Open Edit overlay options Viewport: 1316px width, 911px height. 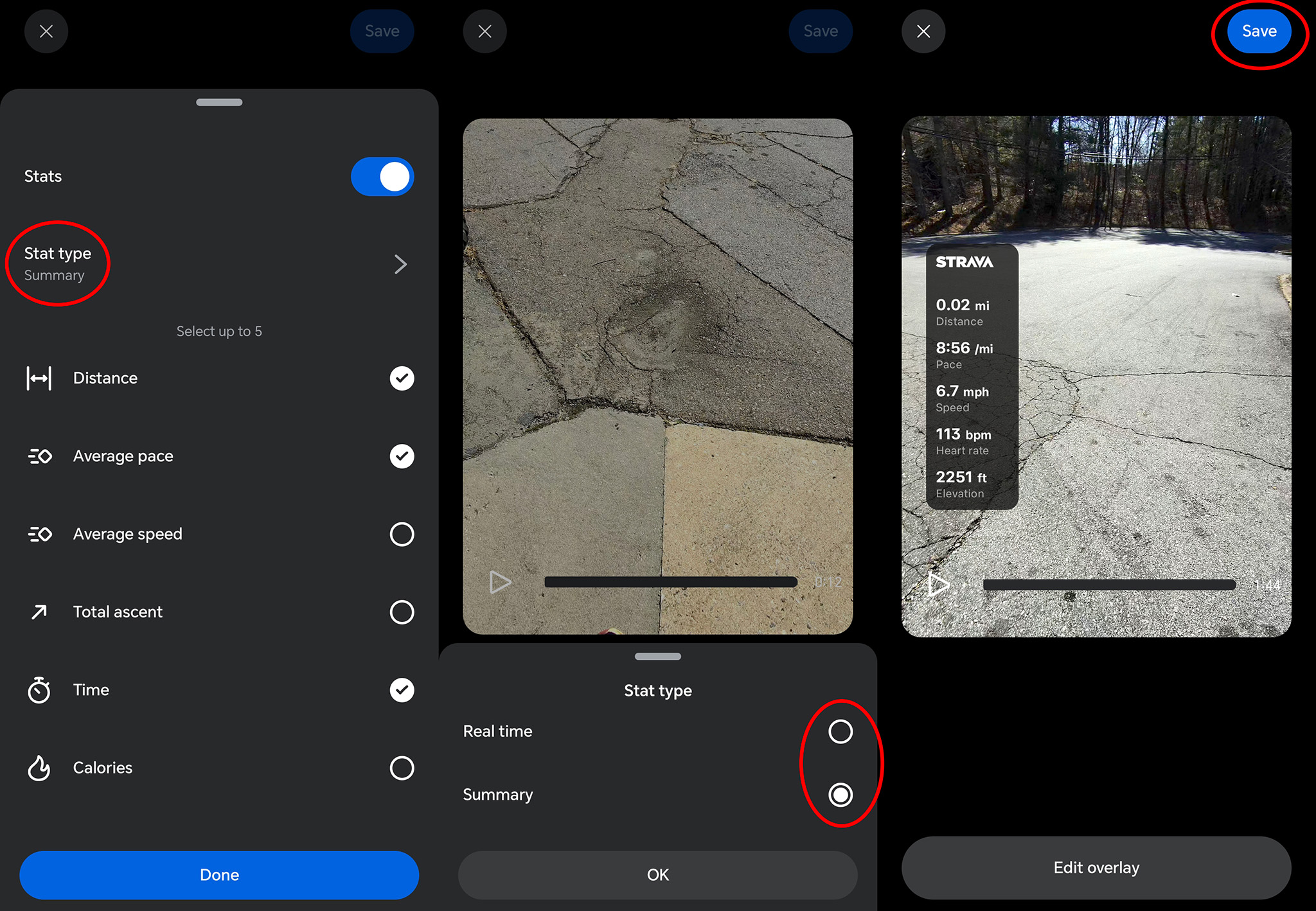pyautogui.click(x=1096, y=867)
